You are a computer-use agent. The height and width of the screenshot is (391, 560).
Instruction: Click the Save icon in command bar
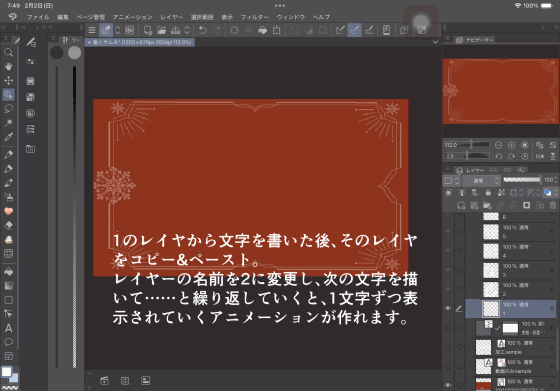175,30
